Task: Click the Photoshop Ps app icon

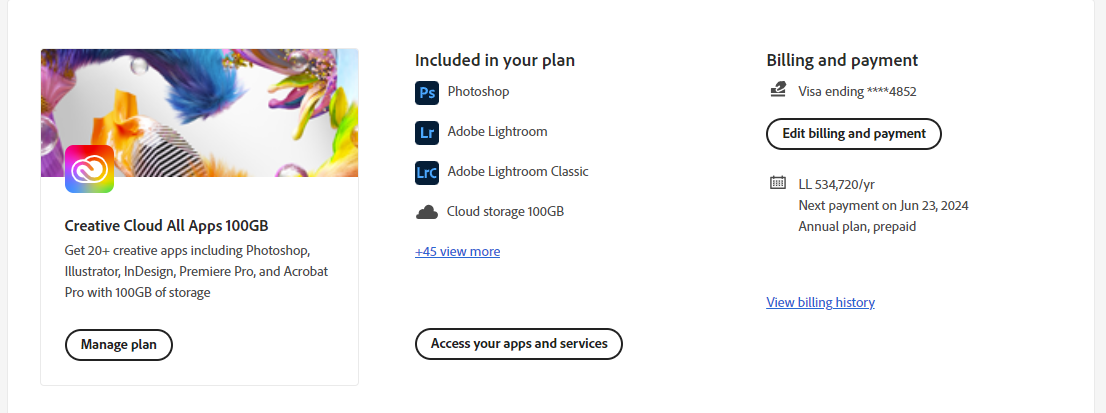Action: [x=427, y=92]
